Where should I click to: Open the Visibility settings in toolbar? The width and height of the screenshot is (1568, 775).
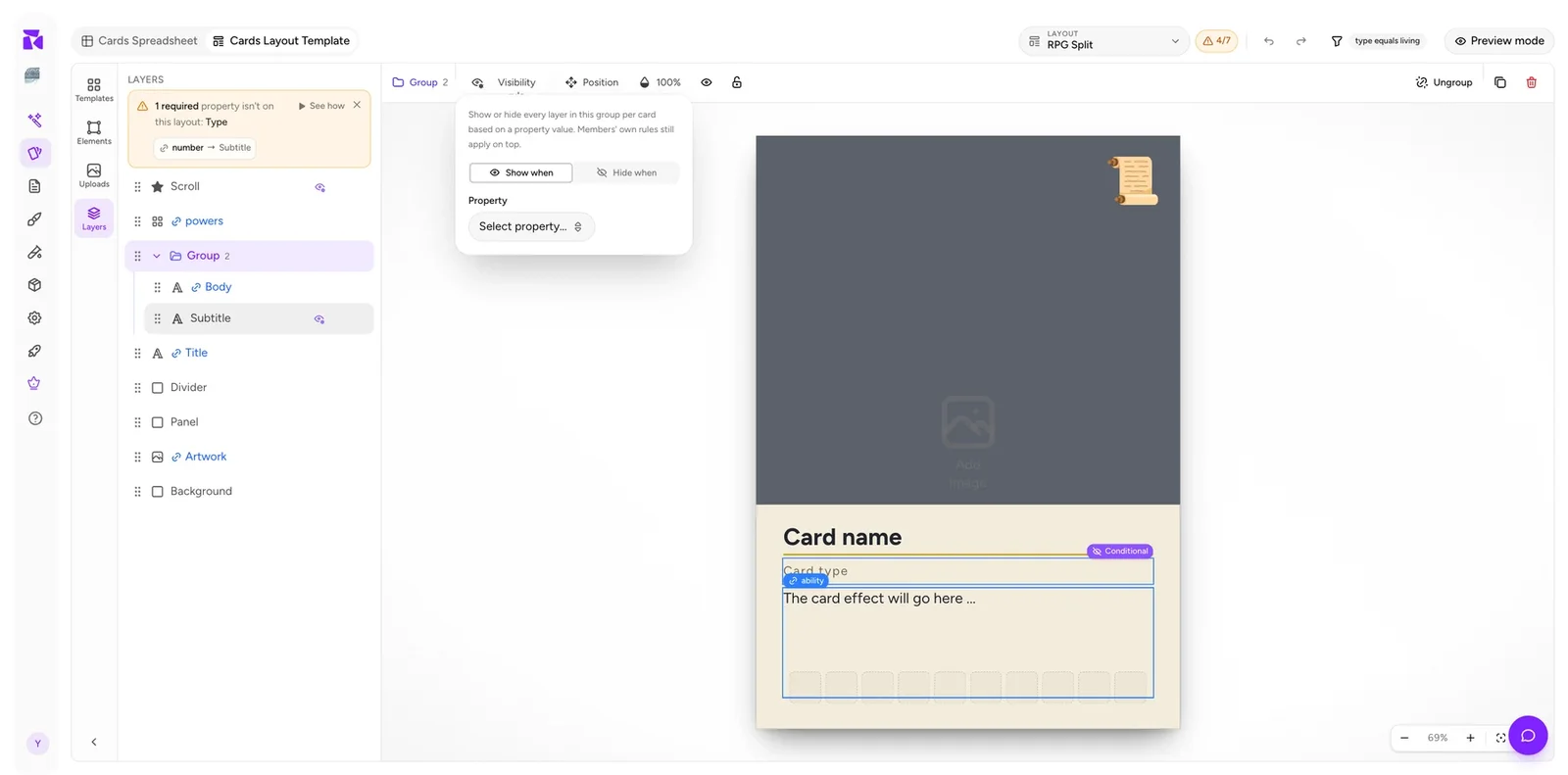pyautogui.click(x=504, y=83)
